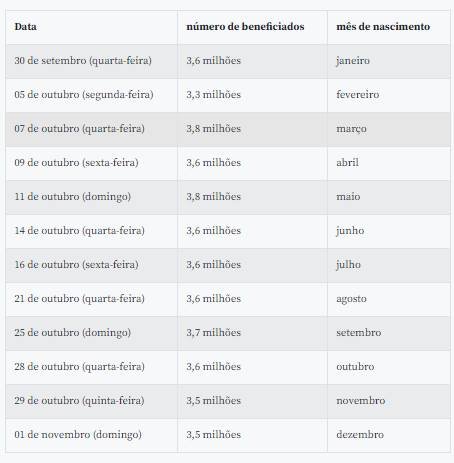Image resolution: width=454 pixels, height=463 pixels.
Task: Select the 01 de novembro (domingo) cell
Action: point(92,435)
